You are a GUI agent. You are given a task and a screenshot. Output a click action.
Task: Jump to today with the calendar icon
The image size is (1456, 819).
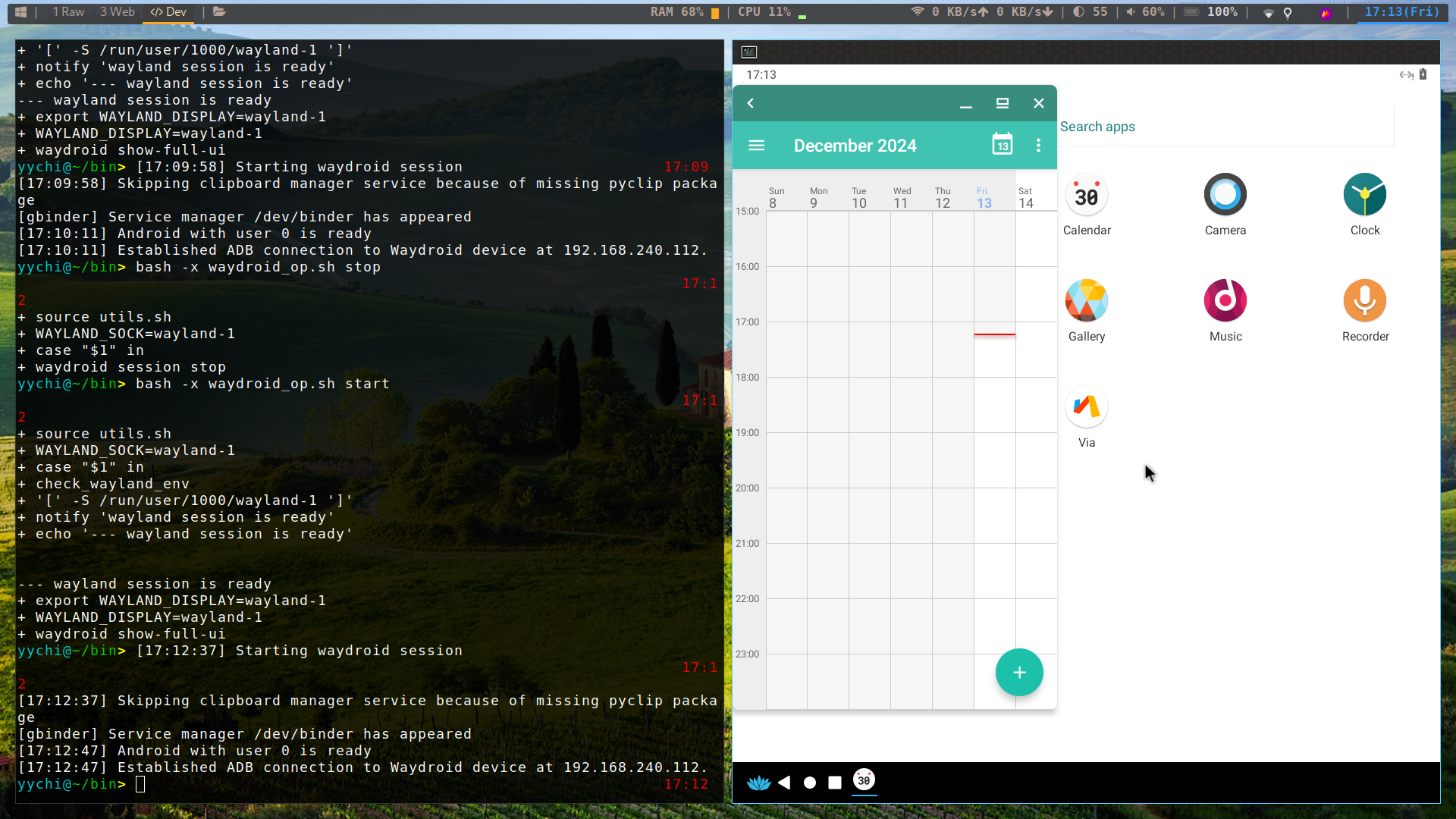point(1002,145)
